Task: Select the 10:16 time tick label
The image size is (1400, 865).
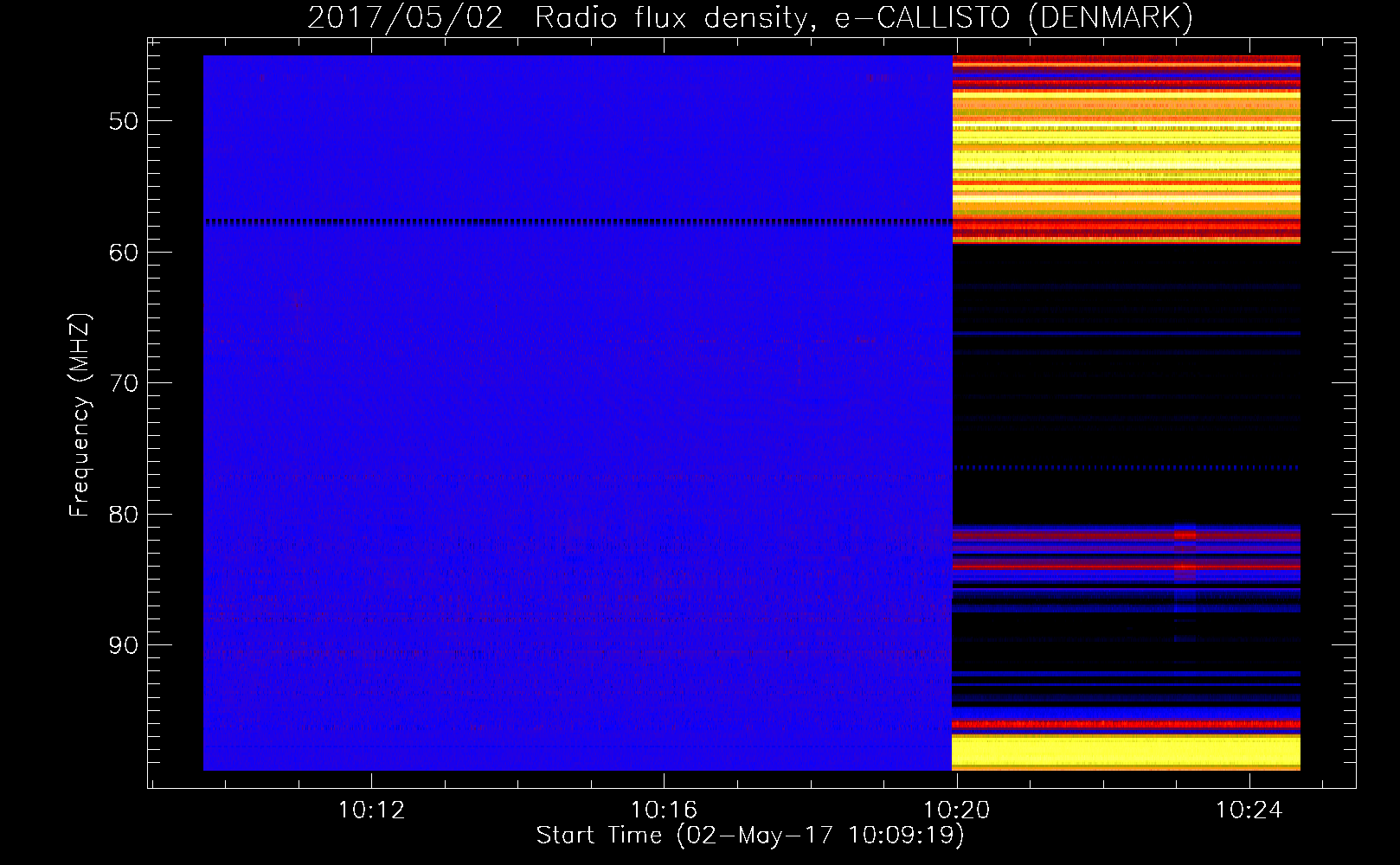Action: [x=664, y=811]
